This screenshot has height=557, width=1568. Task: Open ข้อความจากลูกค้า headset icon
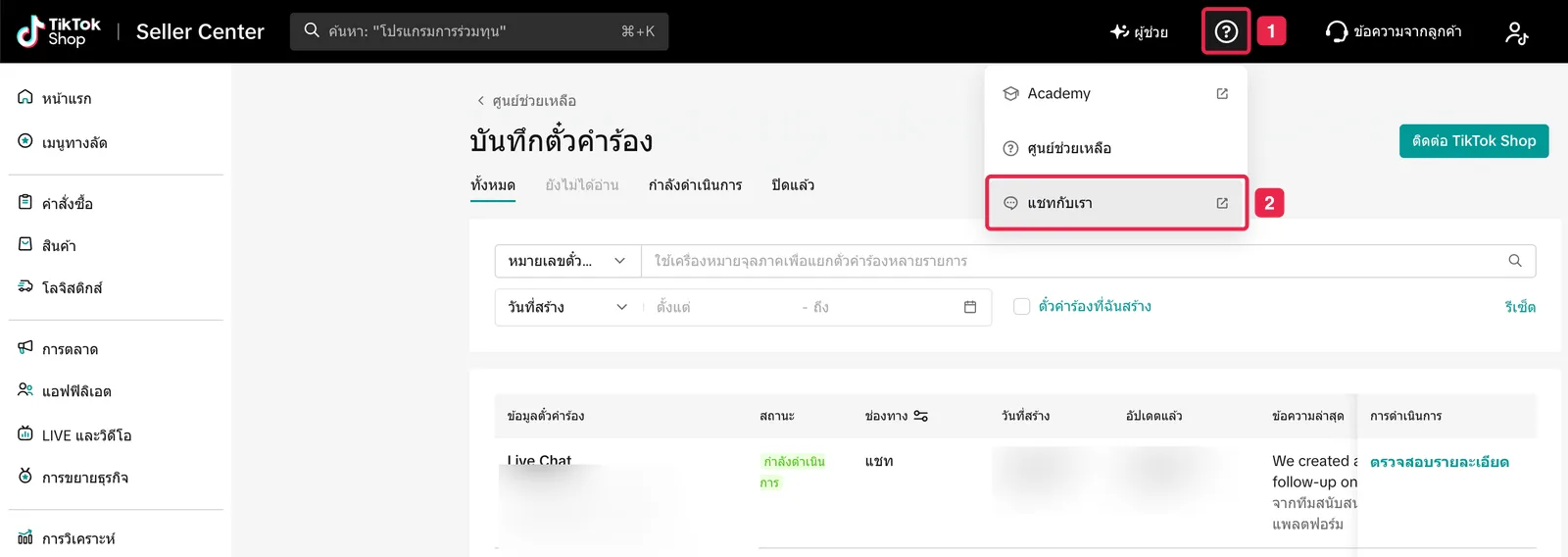pyautogui.click(x=1337, y=31)
